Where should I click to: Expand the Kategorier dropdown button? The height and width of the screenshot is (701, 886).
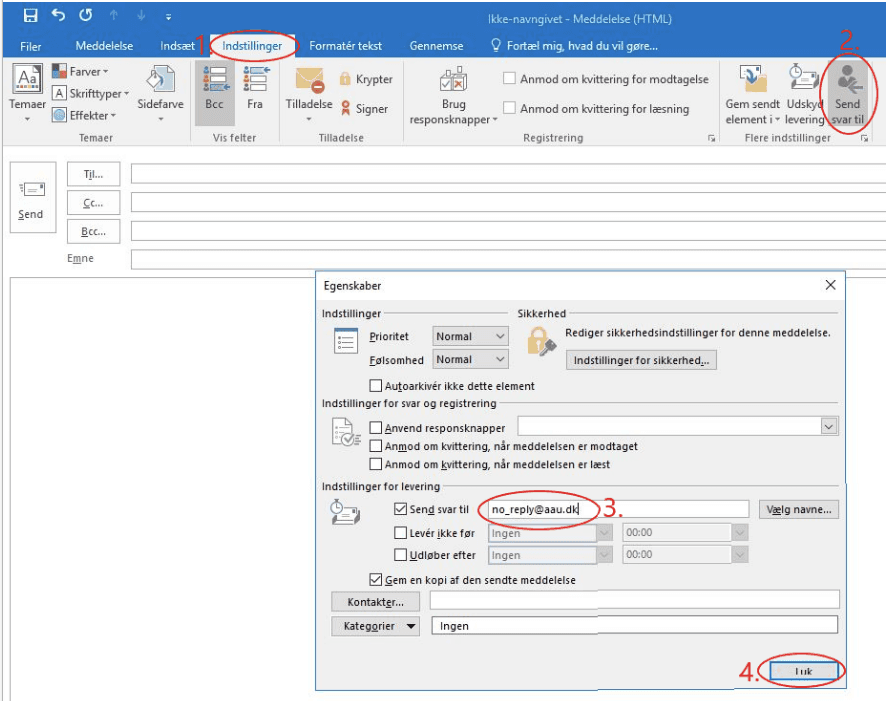coord(376,626)
